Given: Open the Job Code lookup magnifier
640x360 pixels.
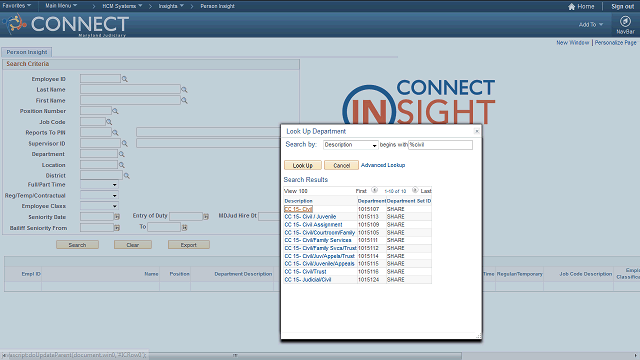Looking at the screenshot, I should pos(109,122).
